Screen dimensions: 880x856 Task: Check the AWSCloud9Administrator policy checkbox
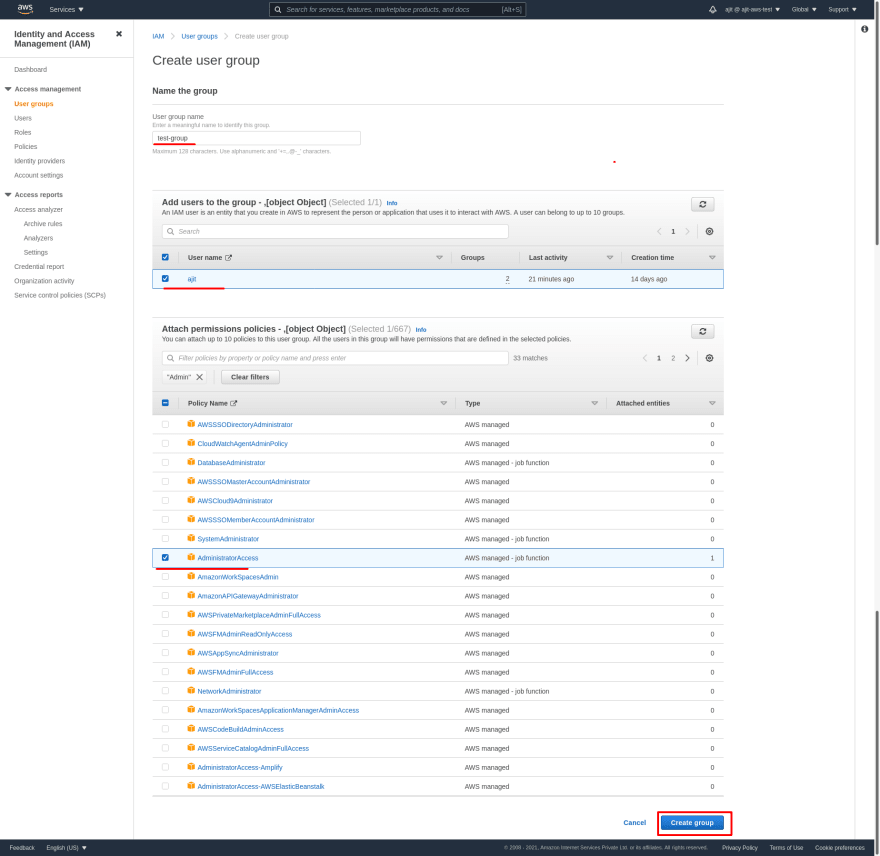pos(165,501)
